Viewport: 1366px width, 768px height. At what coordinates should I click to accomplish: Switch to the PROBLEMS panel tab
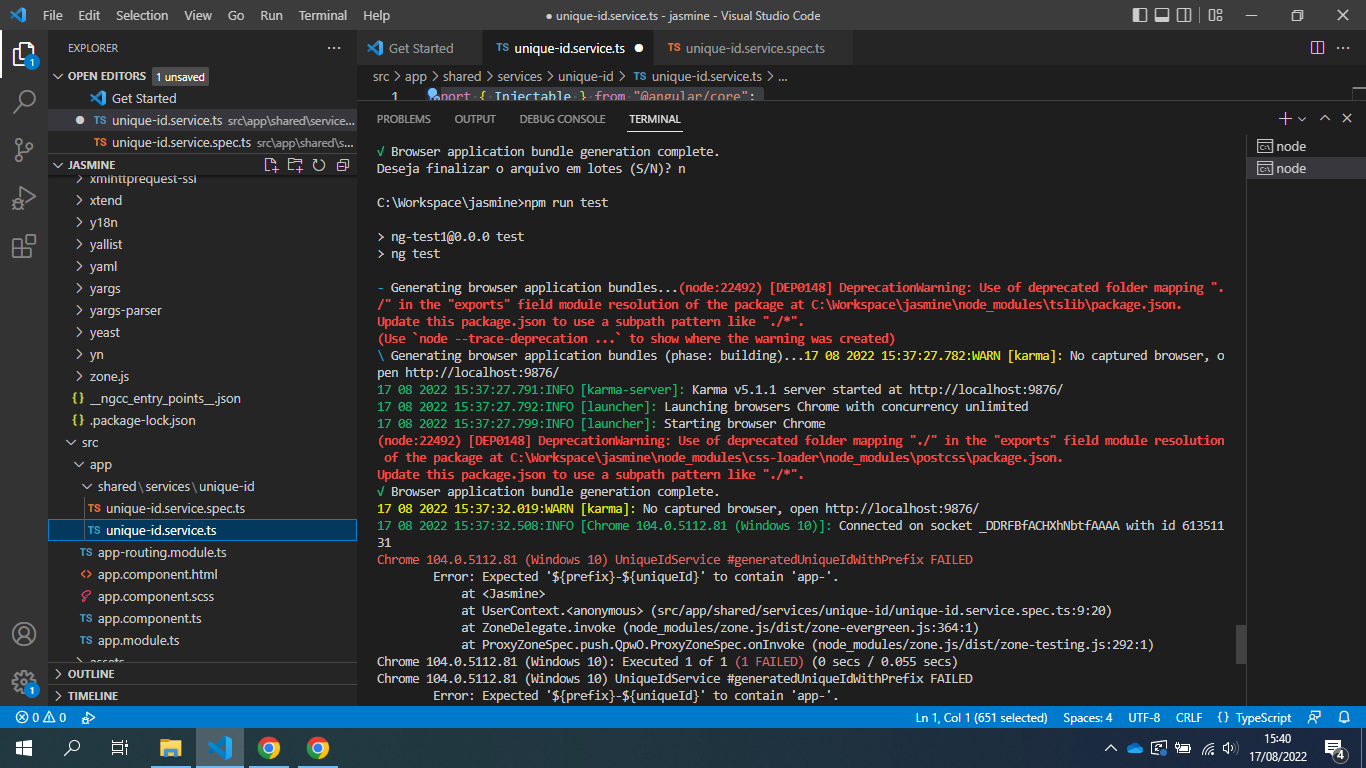(x=404, y=119)
